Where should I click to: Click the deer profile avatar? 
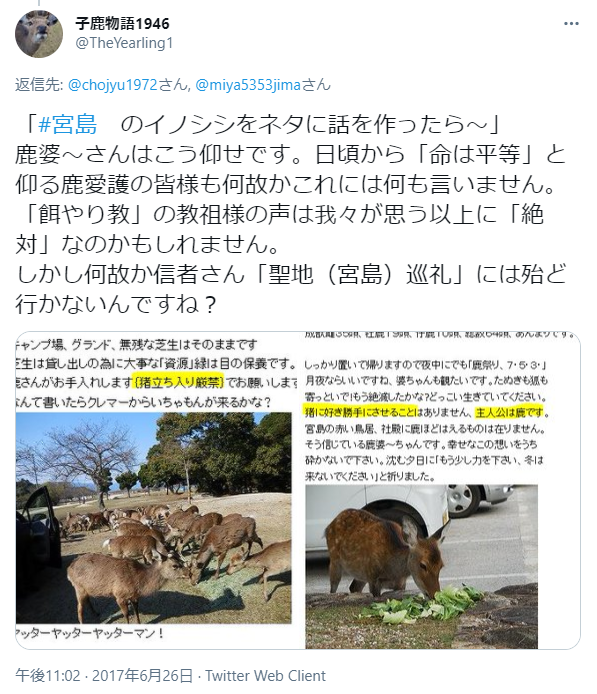coord(39,34)
